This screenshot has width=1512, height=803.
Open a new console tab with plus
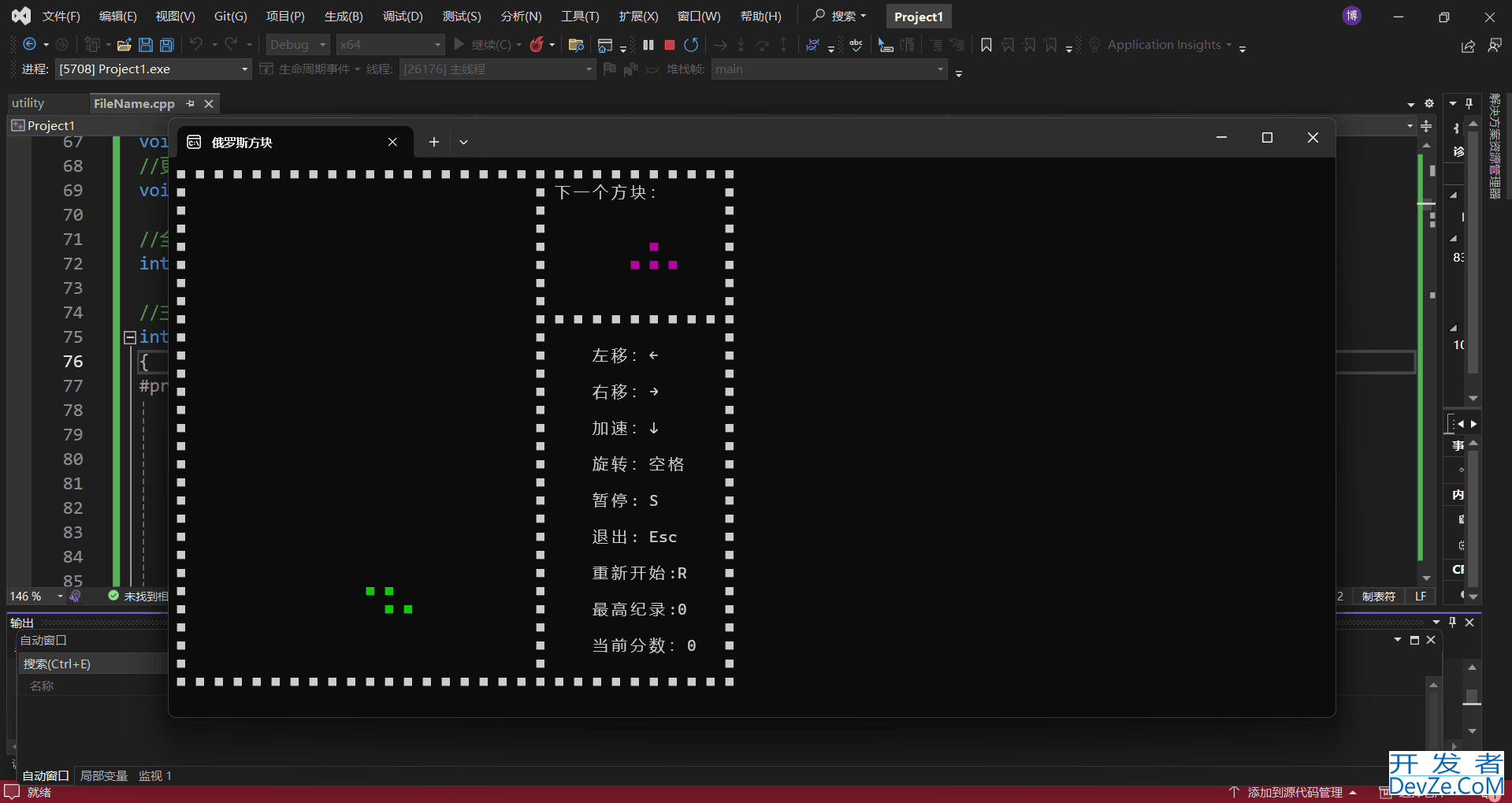(x=433, y=142)
